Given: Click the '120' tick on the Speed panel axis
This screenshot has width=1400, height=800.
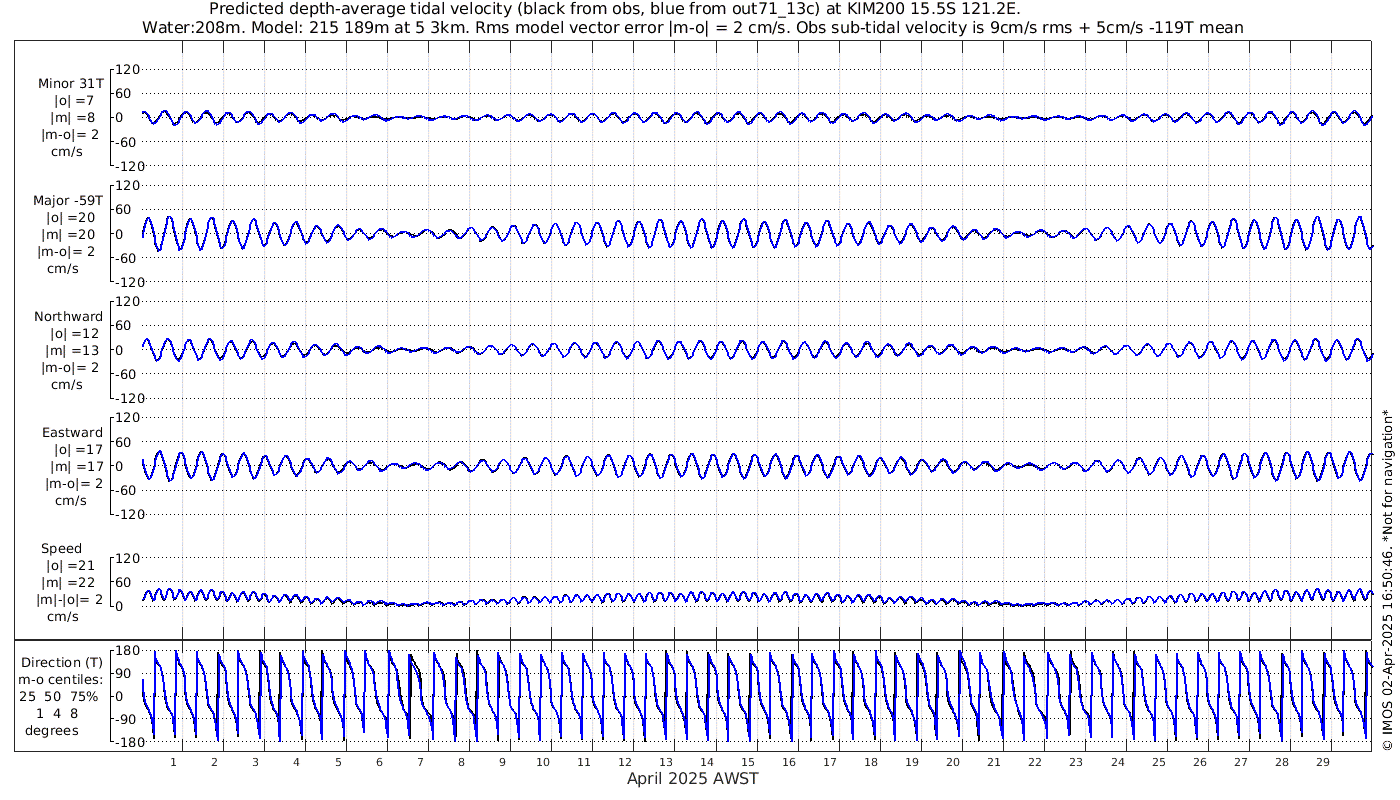Looking at the screenshot, I should point(128,557).
